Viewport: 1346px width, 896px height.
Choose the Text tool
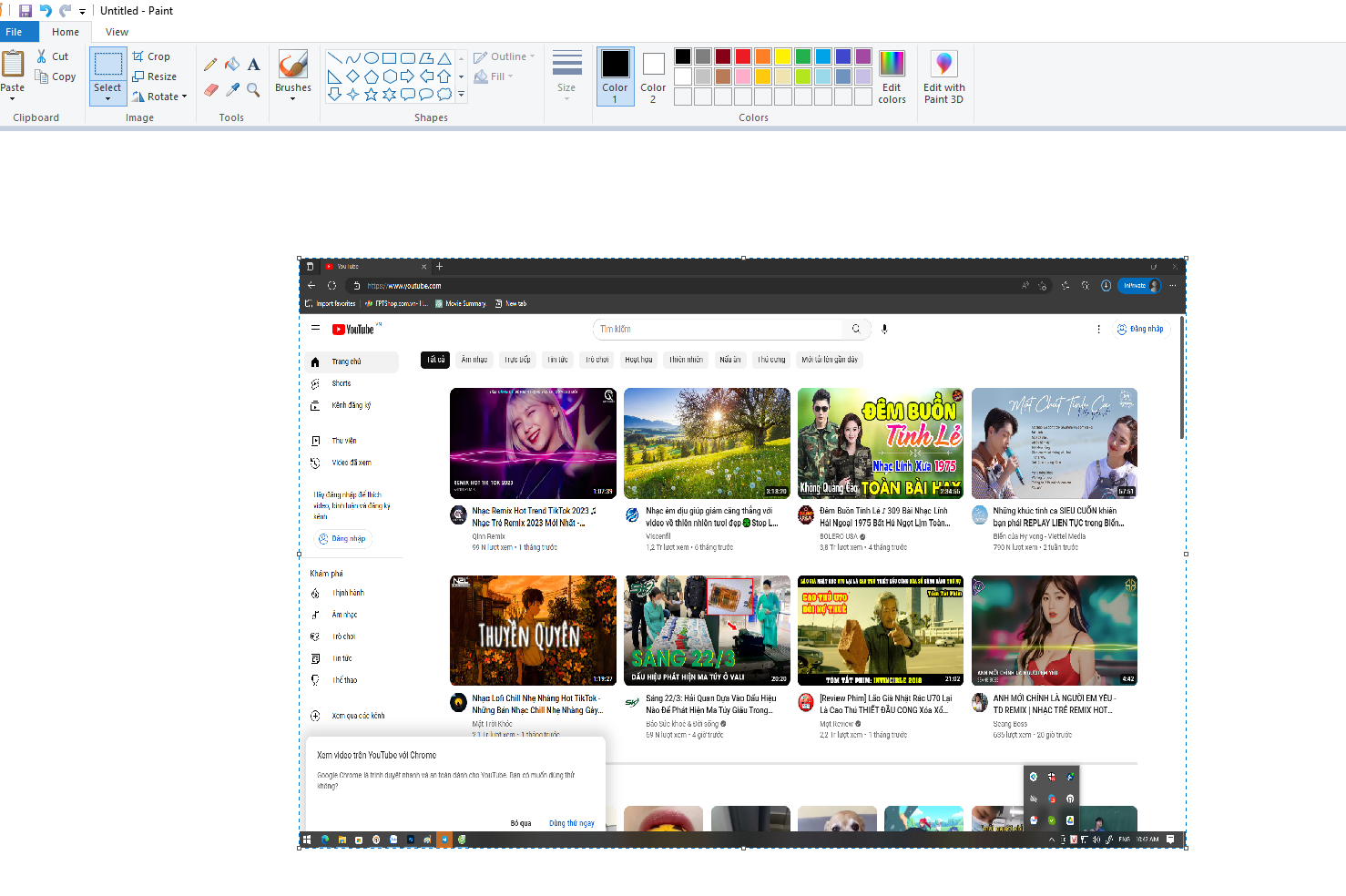pyautogui.click(x=253, y=65)
